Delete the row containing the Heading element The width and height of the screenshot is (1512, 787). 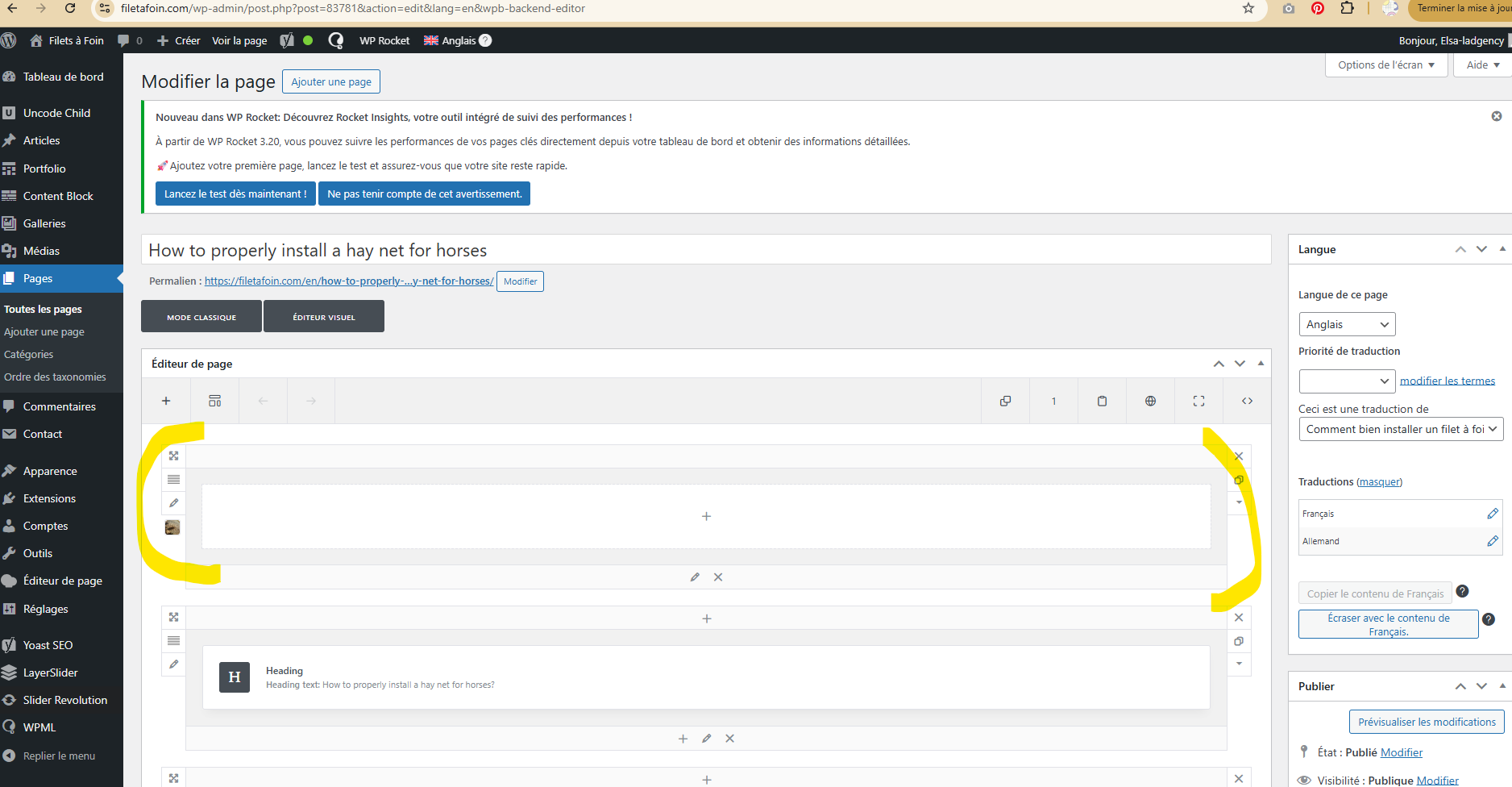tap(1239, 618)
